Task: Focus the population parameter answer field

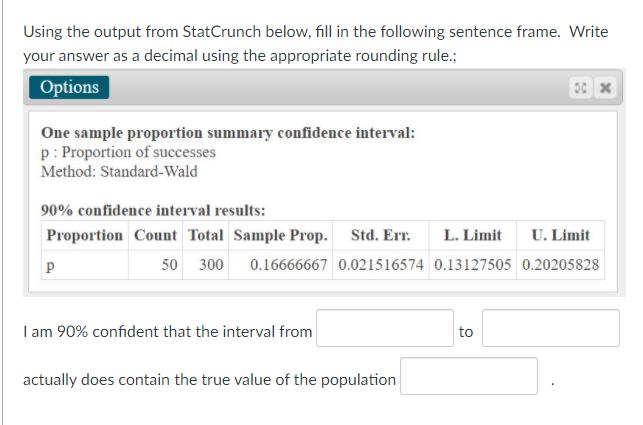Action: pos(470,377)
